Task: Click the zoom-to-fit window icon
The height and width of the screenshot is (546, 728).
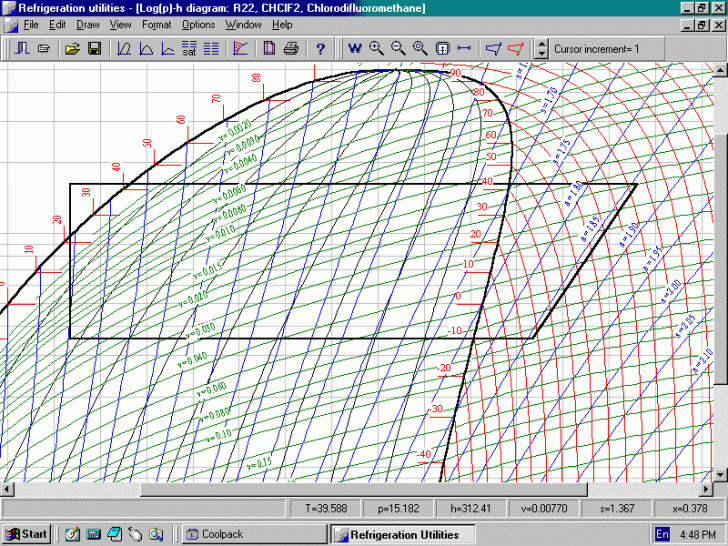Action: [x=442, y=48]
